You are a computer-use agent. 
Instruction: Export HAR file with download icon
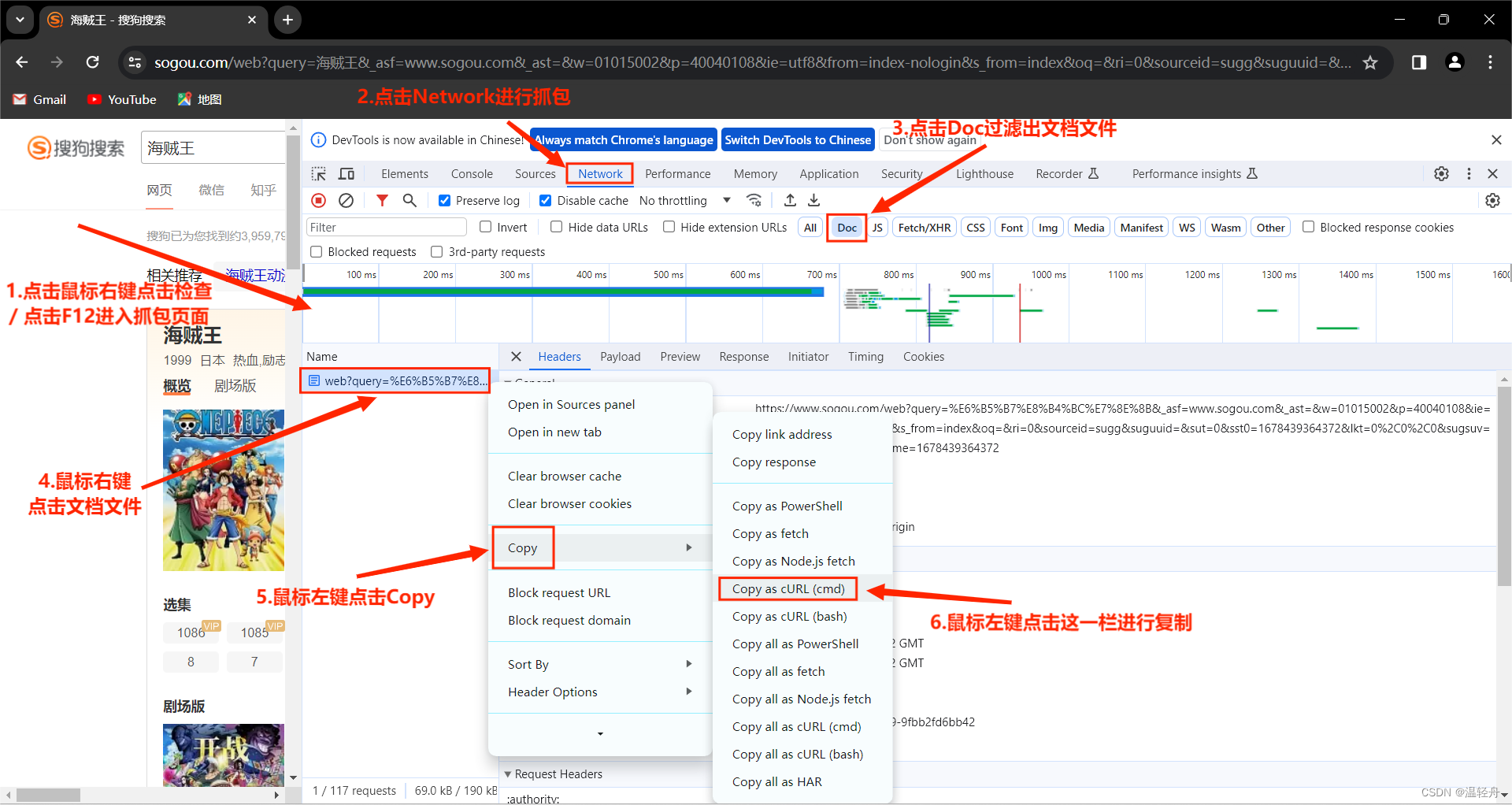pos(814,201)
